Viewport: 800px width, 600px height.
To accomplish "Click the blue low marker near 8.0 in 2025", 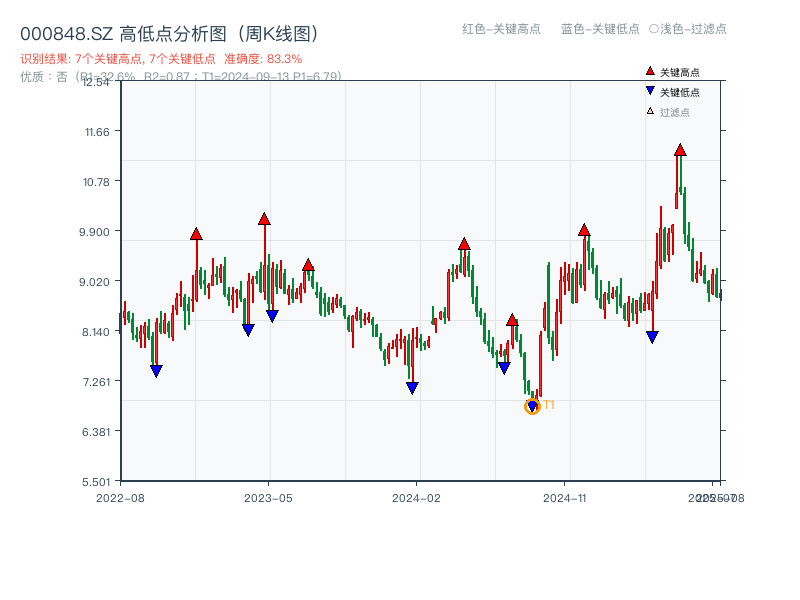I will point(652,337).
